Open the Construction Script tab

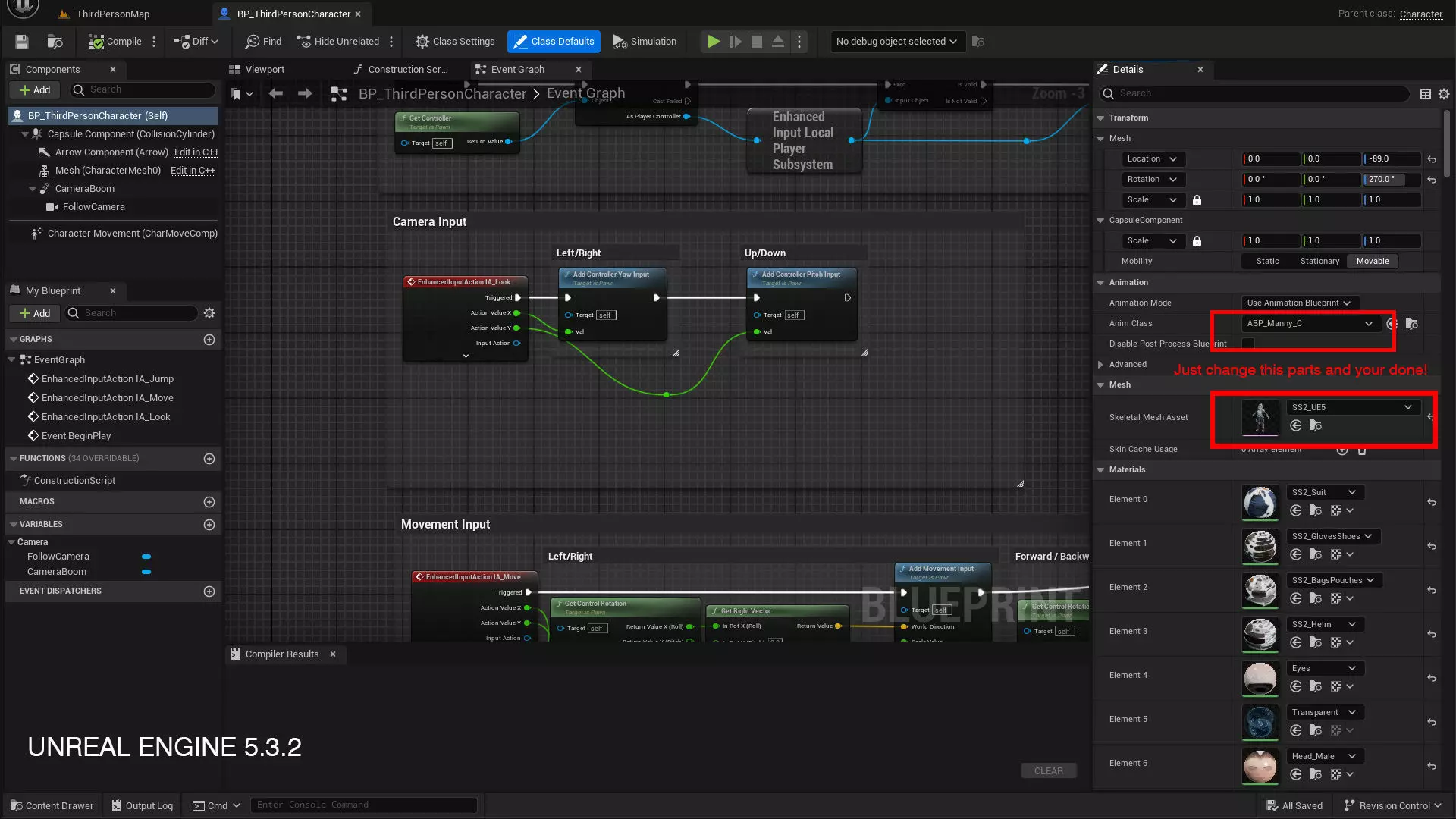pyautogui.click(x=406, y=69)
